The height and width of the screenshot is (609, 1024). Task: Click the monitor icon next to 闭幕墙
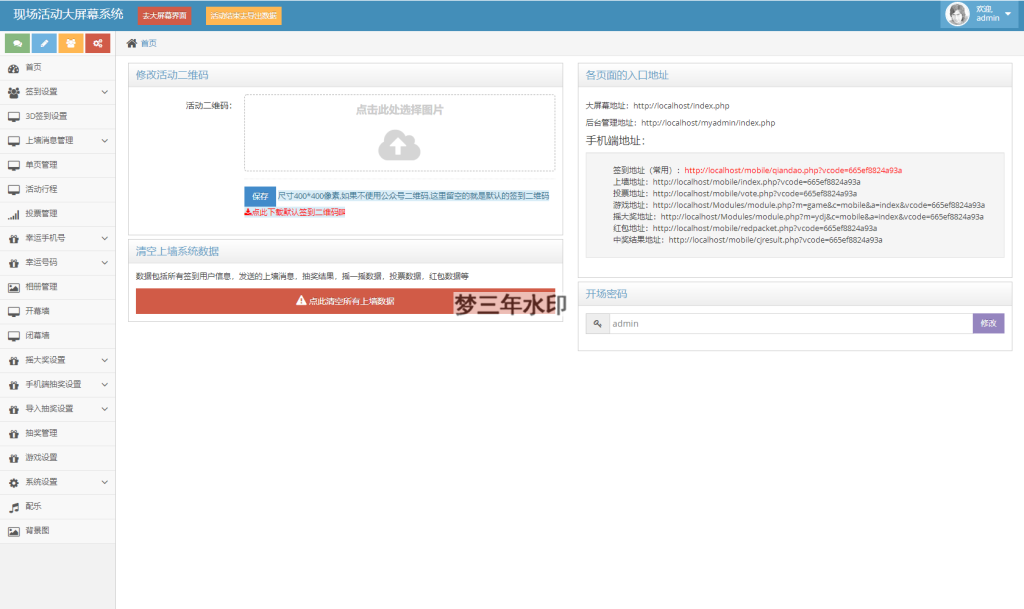pos(14,336)
